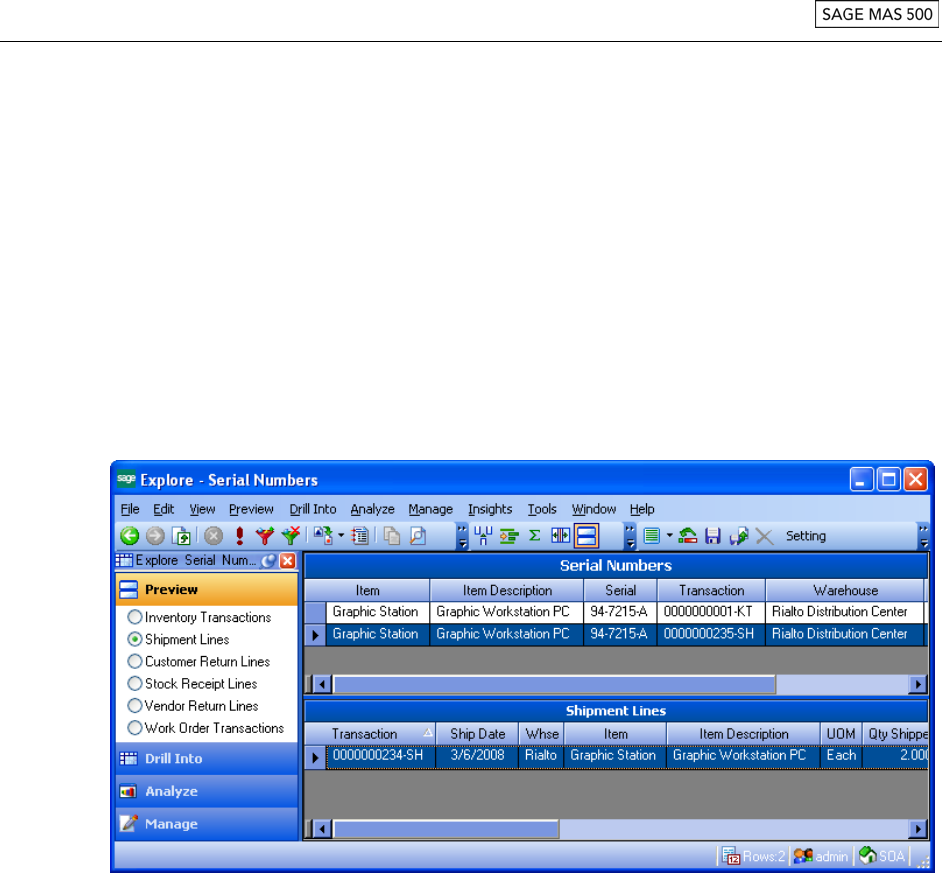The width and height of the screenshot is (942, 873).
Task: Select the 0000000234-SH shipment row
Action: pos(616,756)
